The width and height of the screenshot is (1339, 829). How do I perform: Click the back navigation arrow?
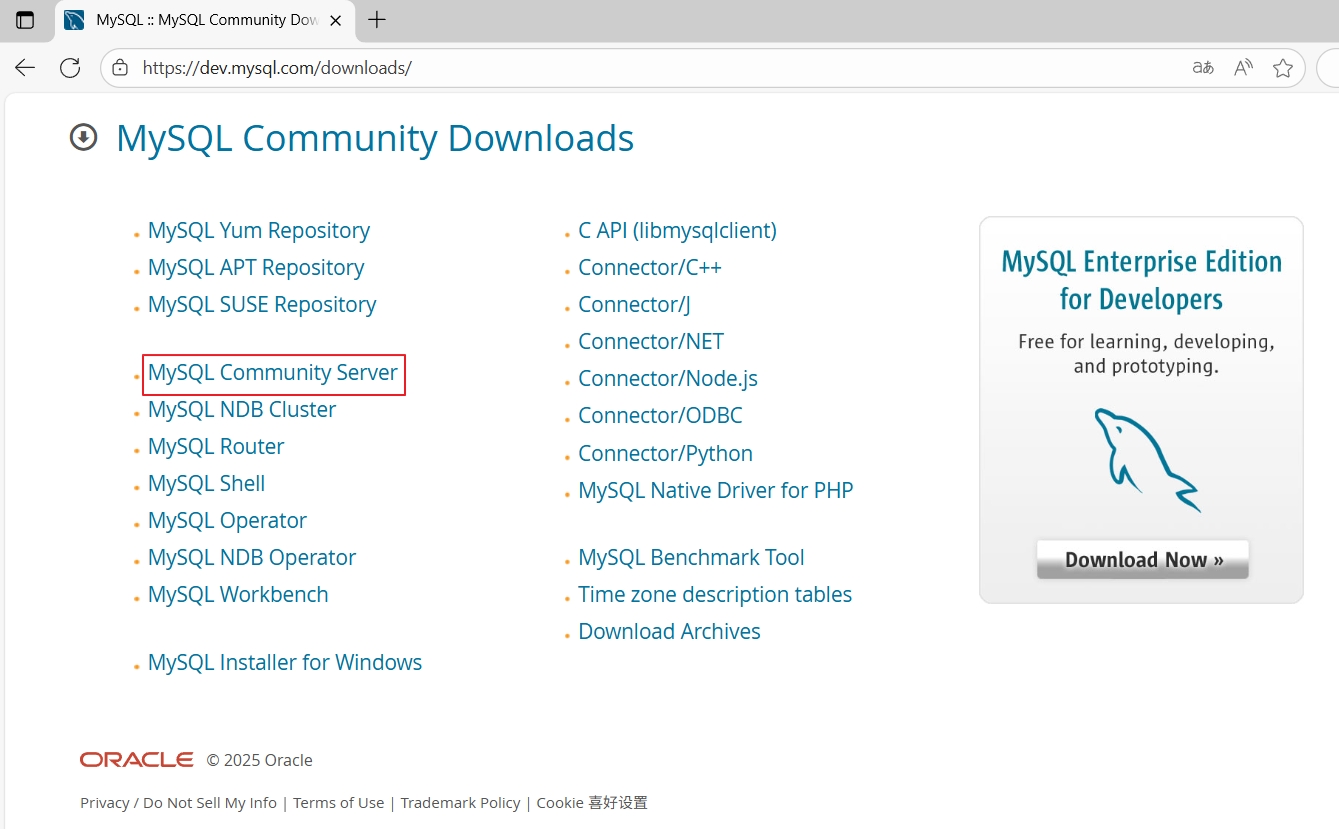point(24,67)
